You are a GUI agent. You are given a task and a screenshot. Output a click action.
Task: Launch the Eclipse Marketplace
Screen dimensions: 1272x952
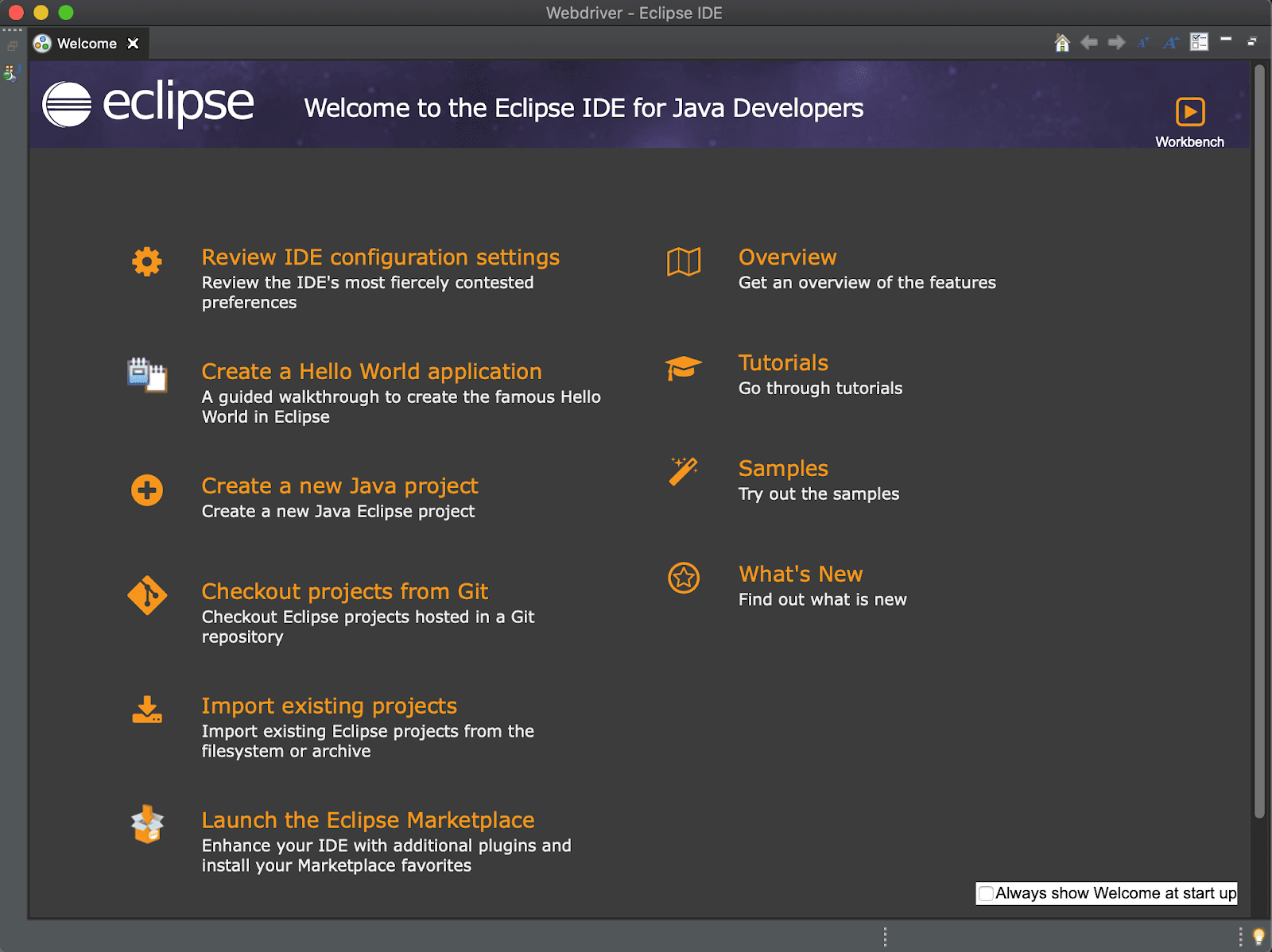tap(368, 819)
